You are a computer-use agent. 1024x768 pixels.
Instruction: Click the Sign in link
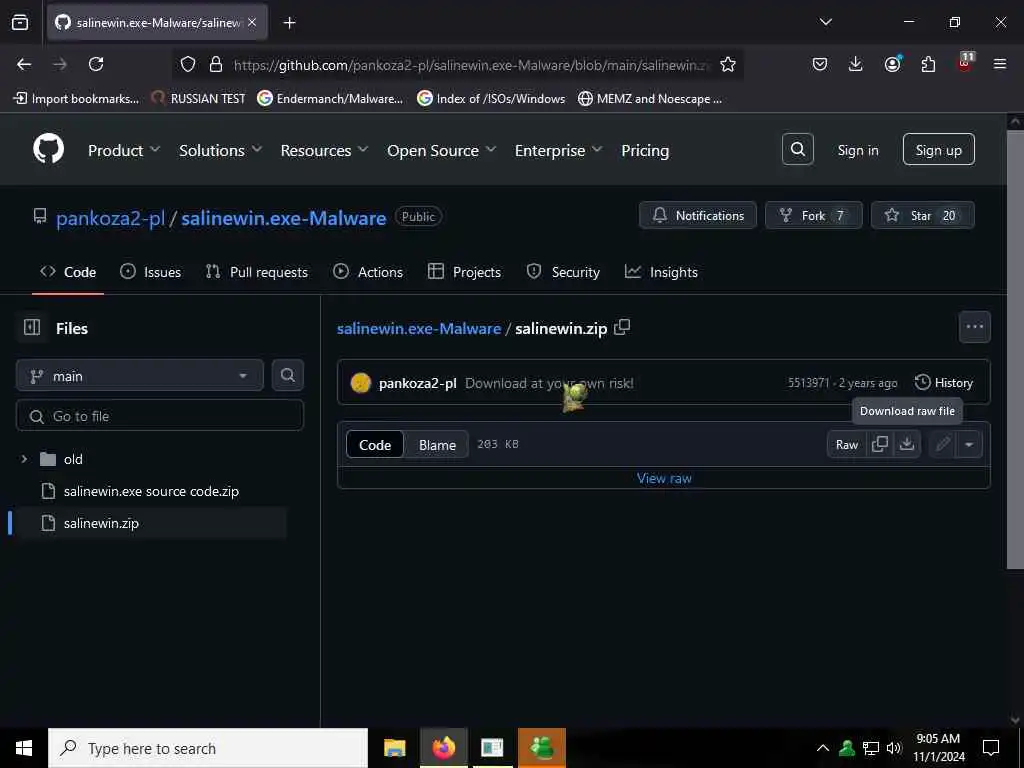[857, 150]
